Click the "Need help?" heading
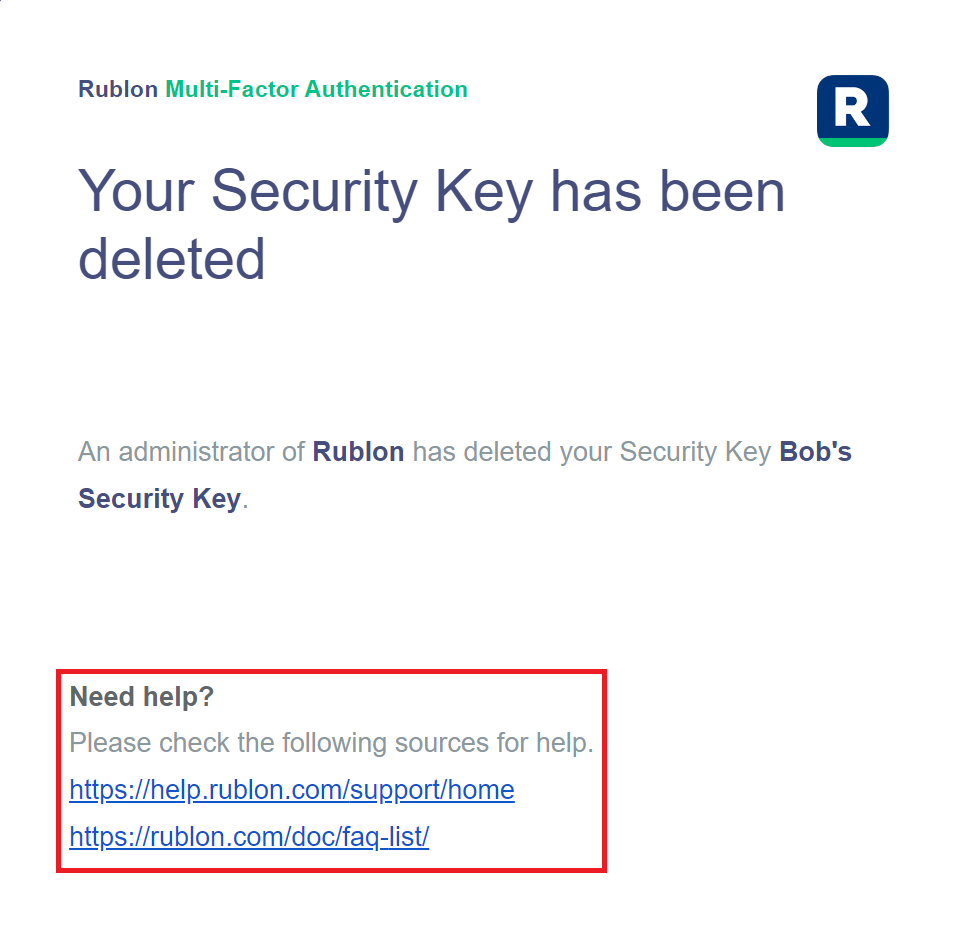Viewport: 967px width, 933px height. tap(142, 696)
